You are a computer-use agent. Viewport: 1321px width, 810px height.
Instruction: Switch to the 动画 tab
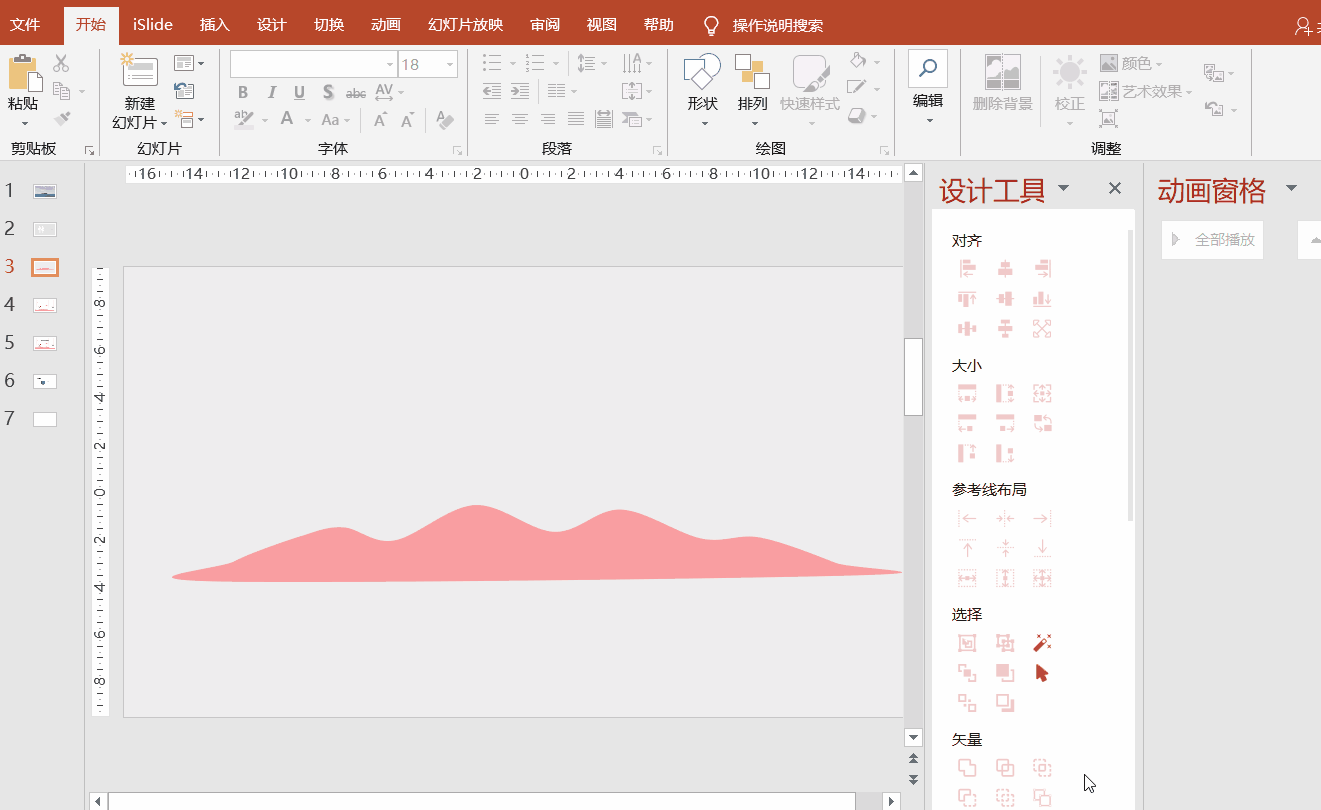click(385, 25)
